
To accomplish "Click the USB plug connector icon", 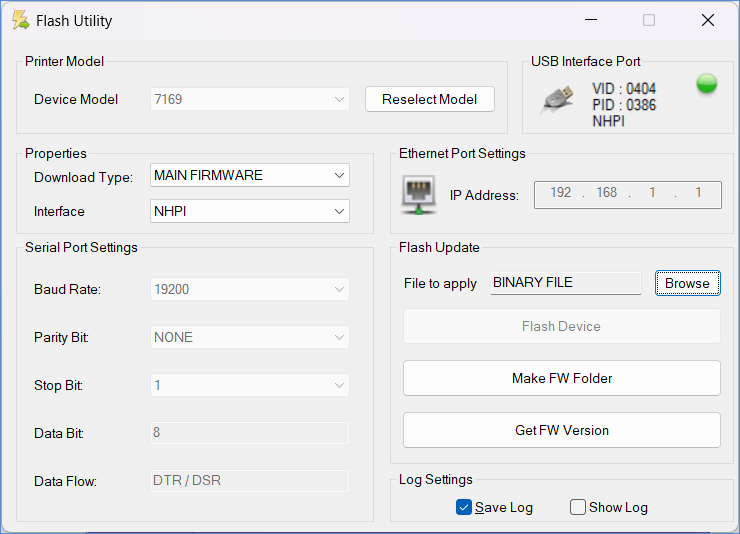I will 557,100.
